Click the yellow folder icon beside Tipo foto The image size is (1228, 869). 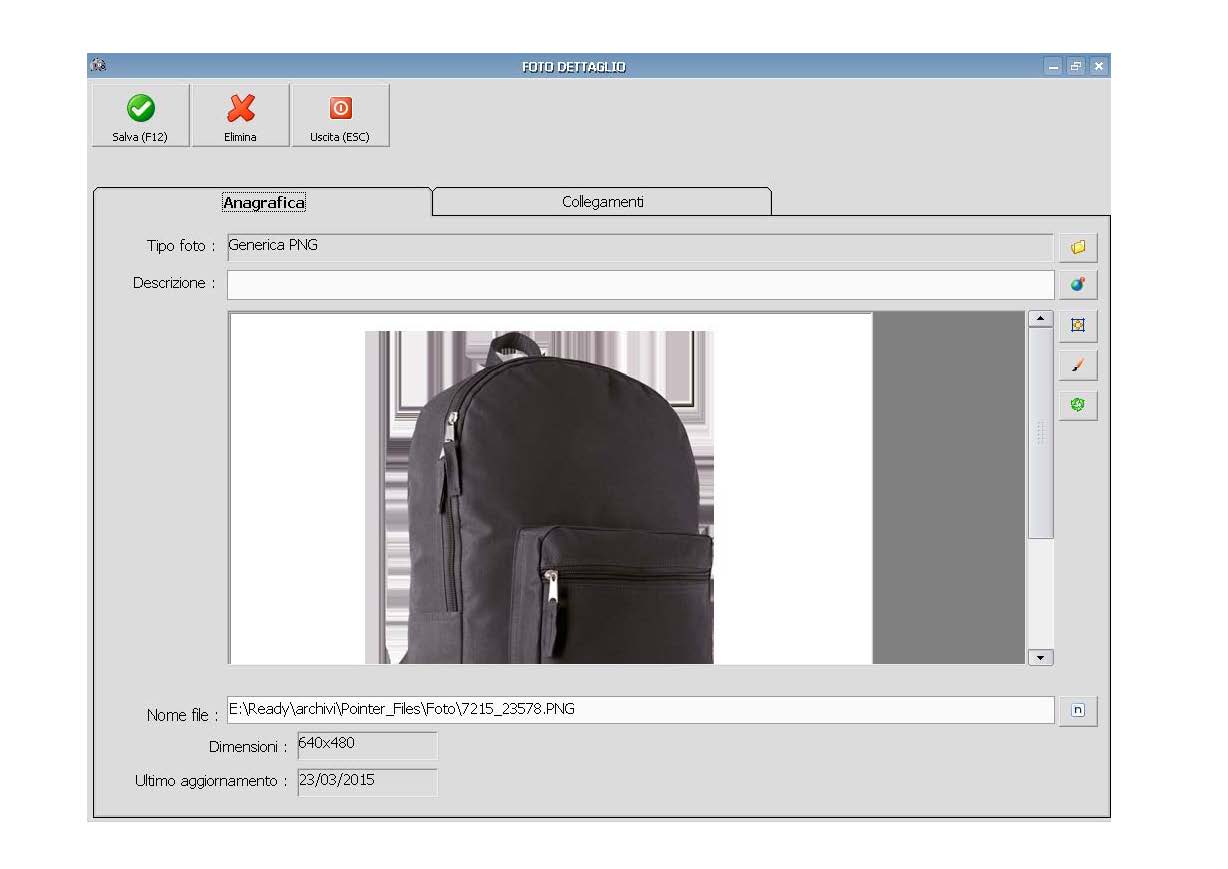point(1078,247)
